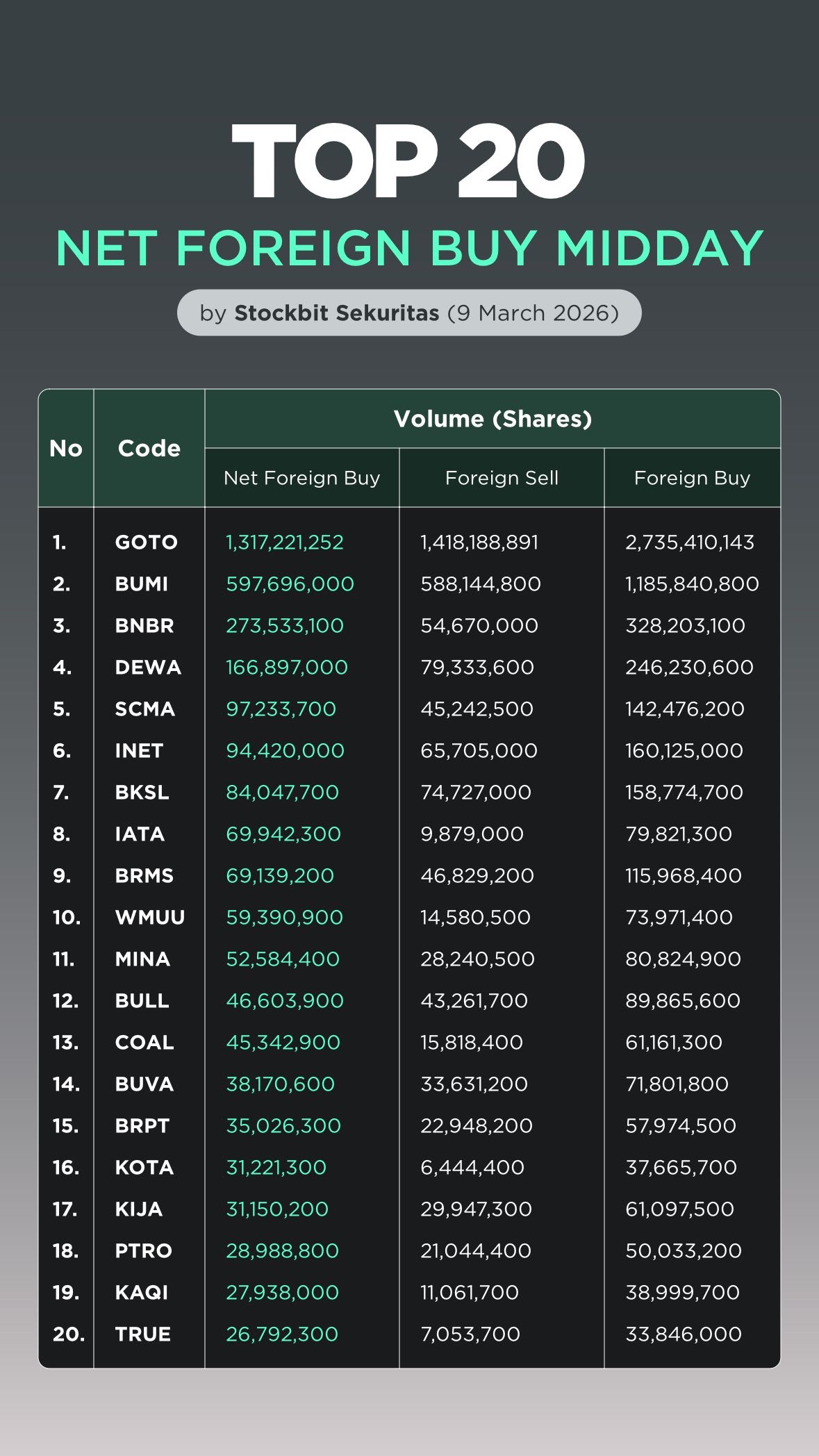Open the GOTO stock code
Viewport: 819px width, 1456px height.
[146, 542]
